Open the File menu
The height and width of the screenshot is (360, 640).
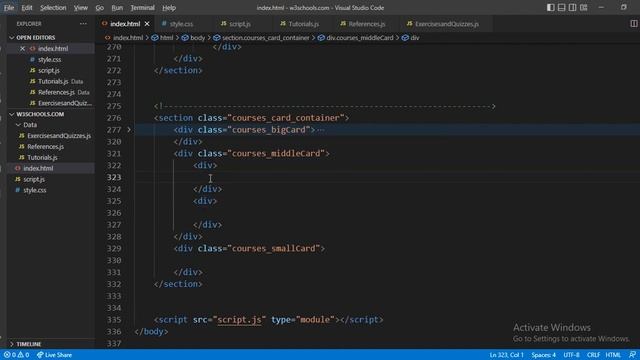coord(9,7)
